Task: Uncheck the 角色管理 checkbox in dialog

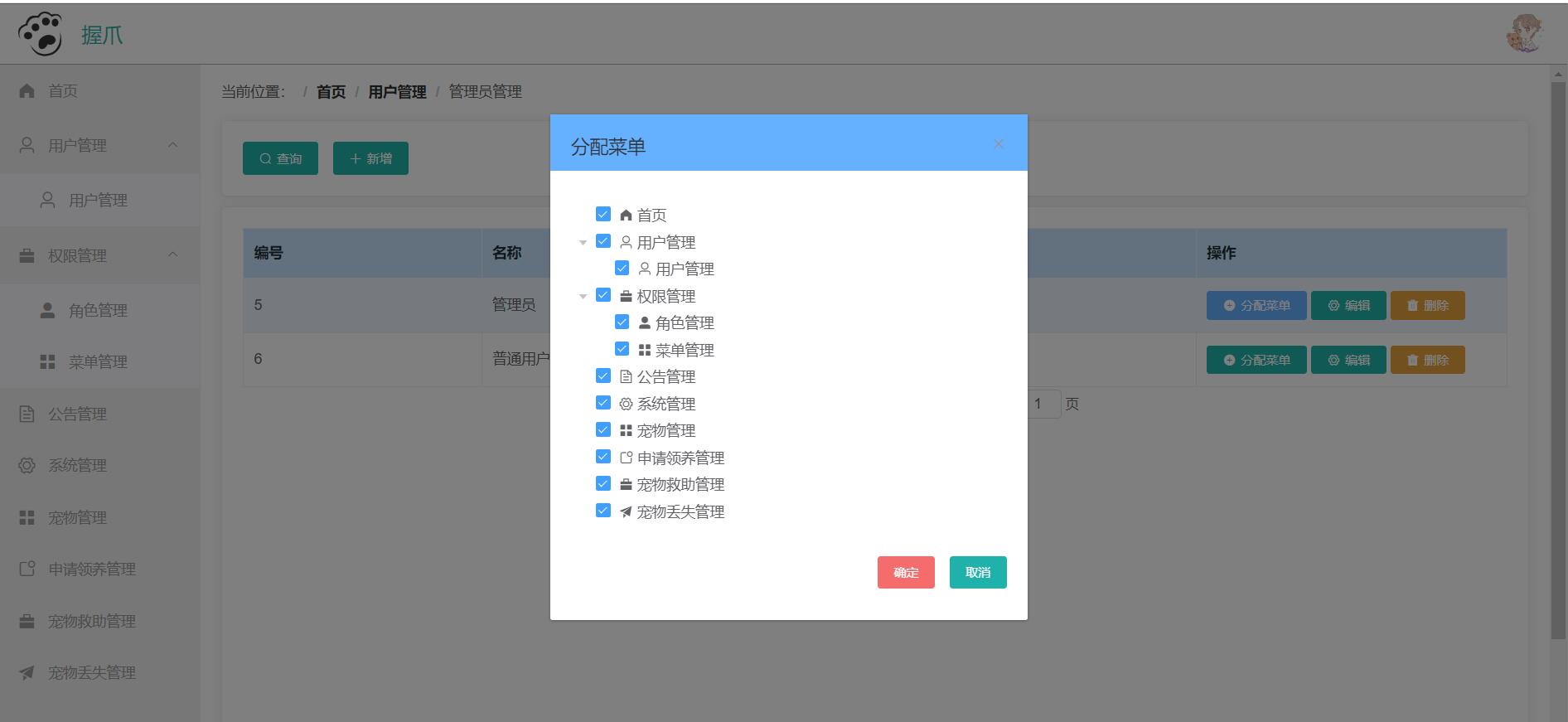Action: coord(622,322)
